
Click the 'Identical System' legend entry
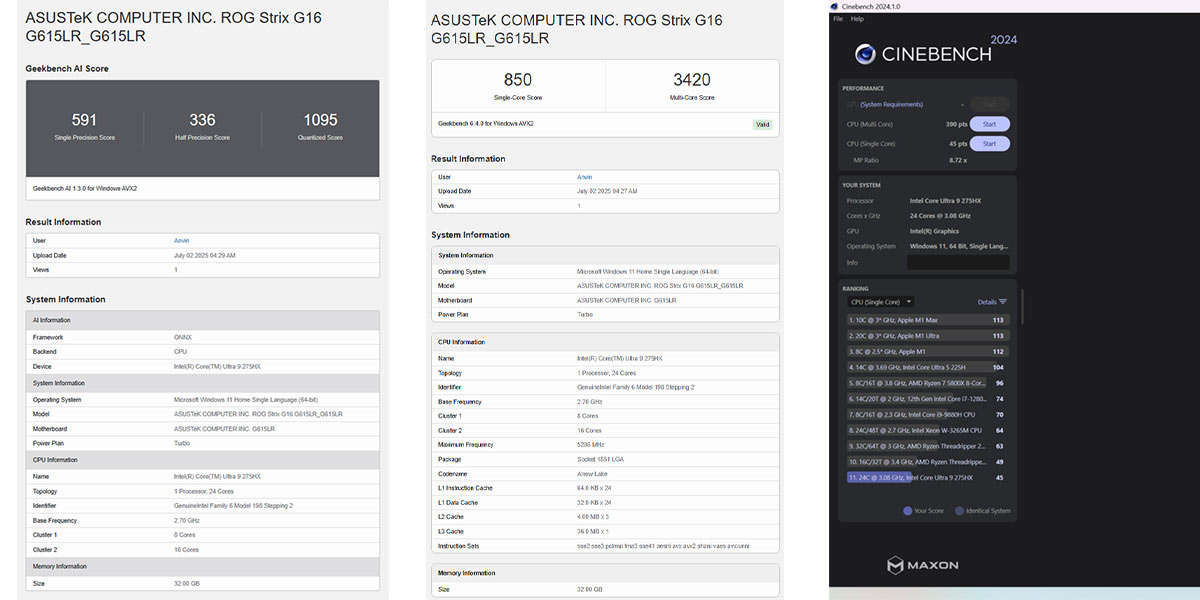point(983,511)
